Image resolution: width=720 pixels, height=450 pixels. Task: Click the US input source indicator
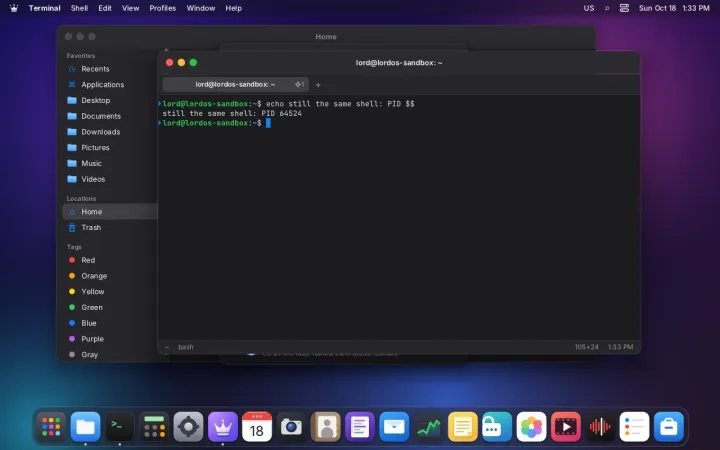589,8
